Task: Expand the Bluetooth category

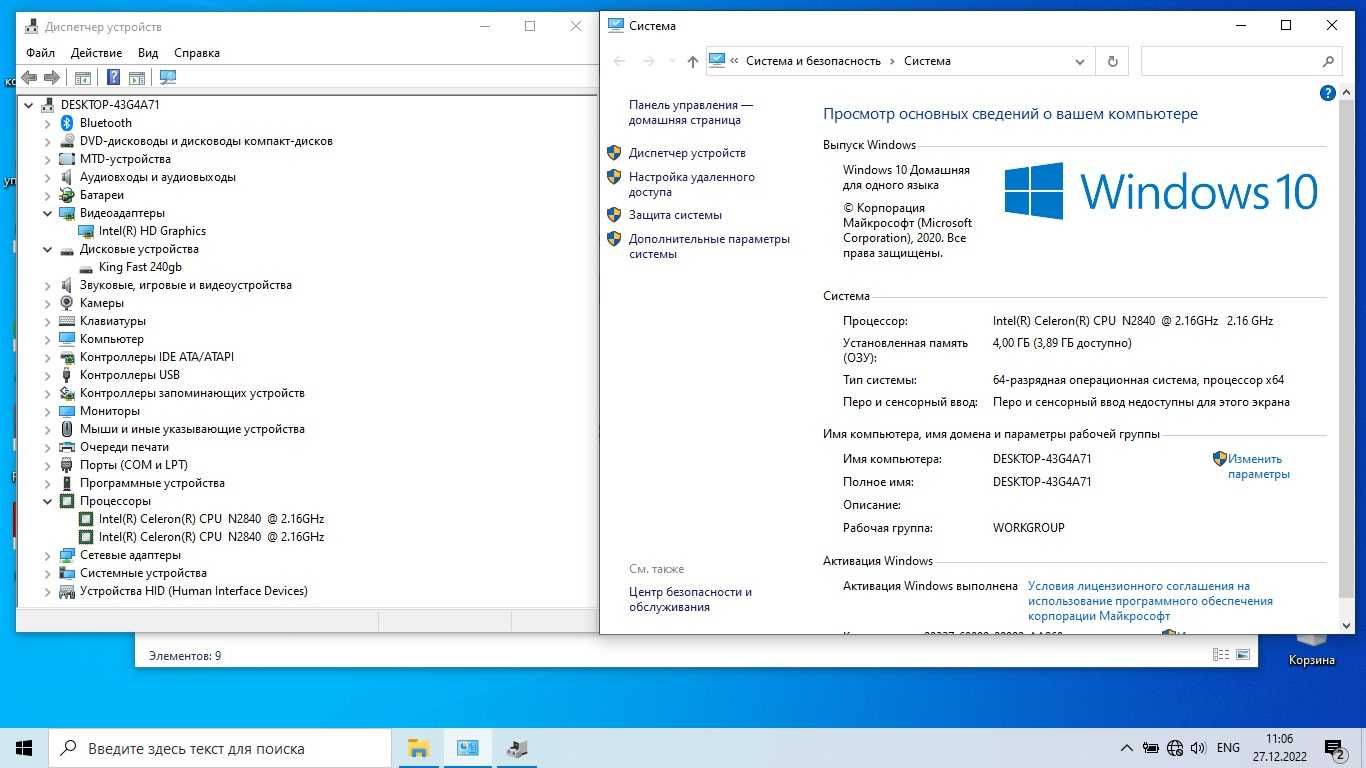Action: point(47,123)
